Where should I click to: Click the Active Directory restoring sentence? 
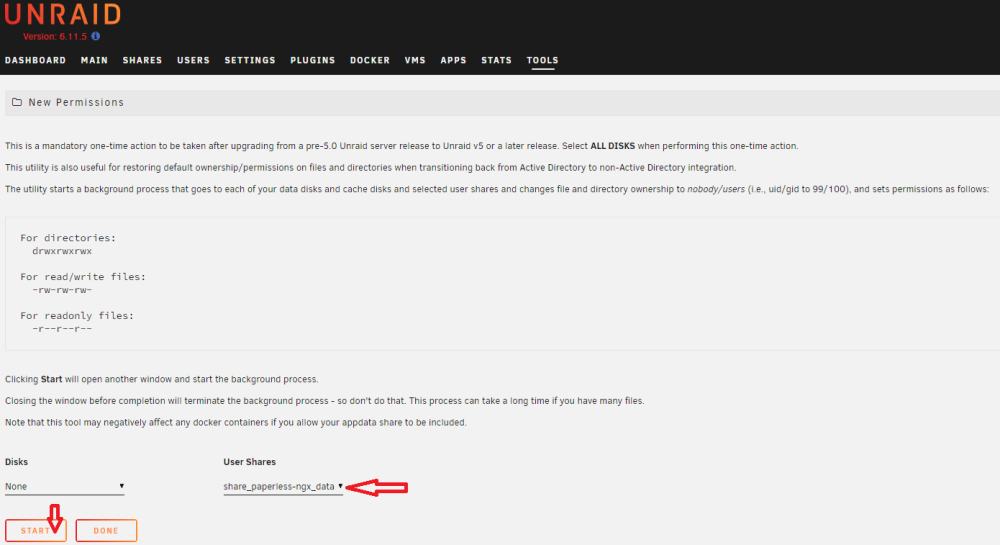371,168
